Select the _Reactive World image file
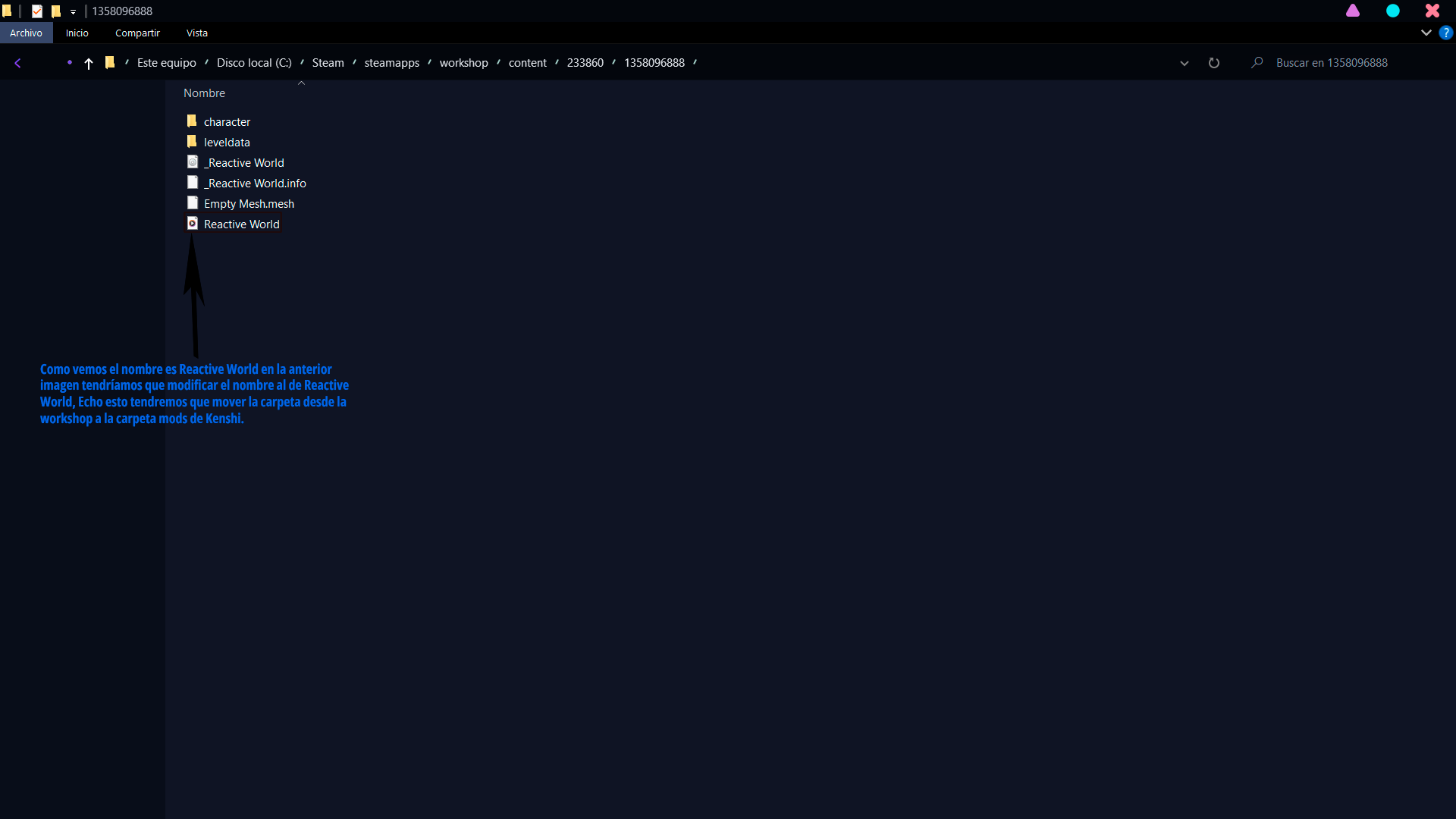Screen dimensions: 1456x819 point(246,163)
